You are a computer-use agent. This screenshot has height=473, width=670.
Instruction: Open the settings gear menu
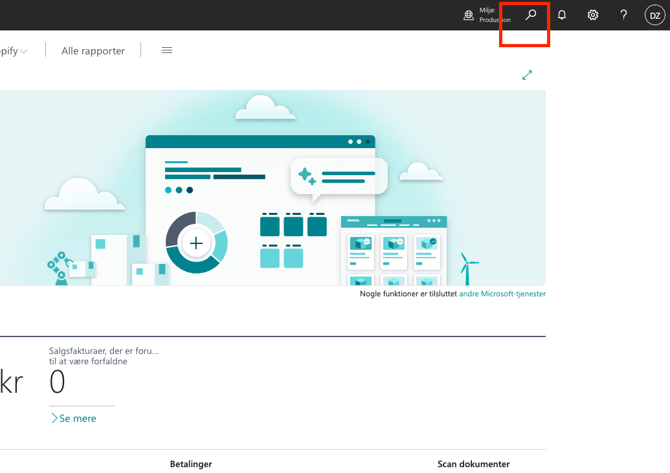[x=593, y=15]
